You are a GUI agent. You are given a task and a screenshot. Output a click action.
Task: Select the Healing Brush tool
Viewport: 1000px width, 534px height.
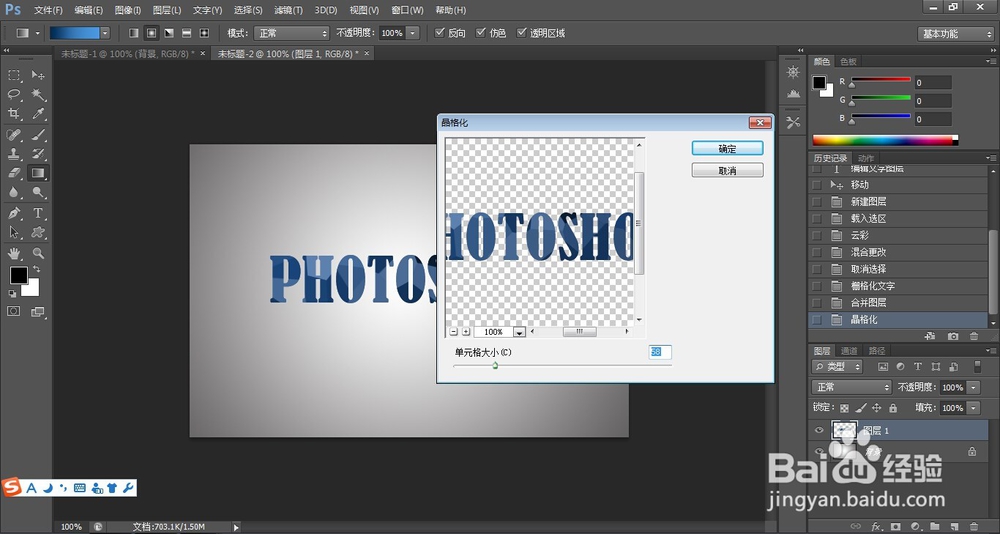pos(14,135)
